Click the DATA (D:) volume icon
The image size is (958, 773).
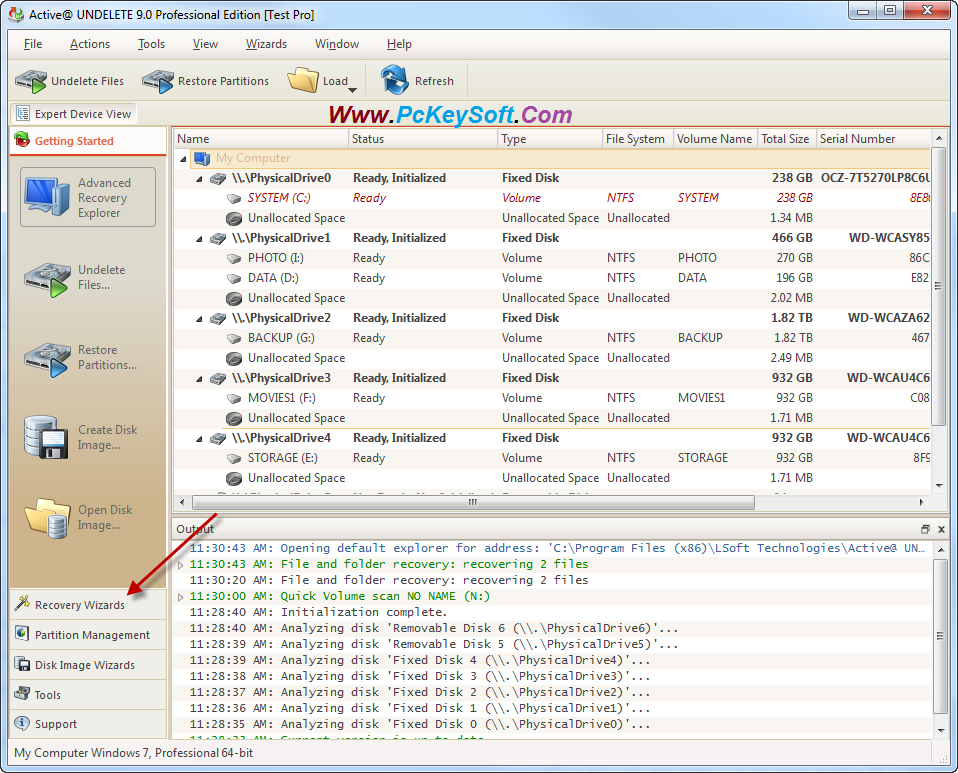tap(234, 279)
